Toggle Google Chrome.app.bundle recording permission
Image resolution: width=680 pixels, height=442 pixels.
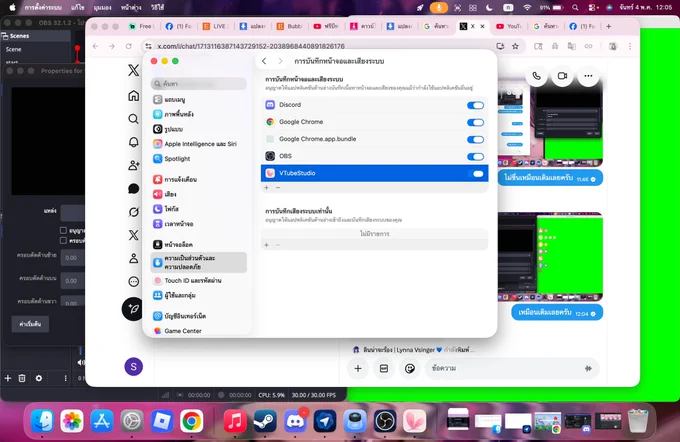point(475,140)
